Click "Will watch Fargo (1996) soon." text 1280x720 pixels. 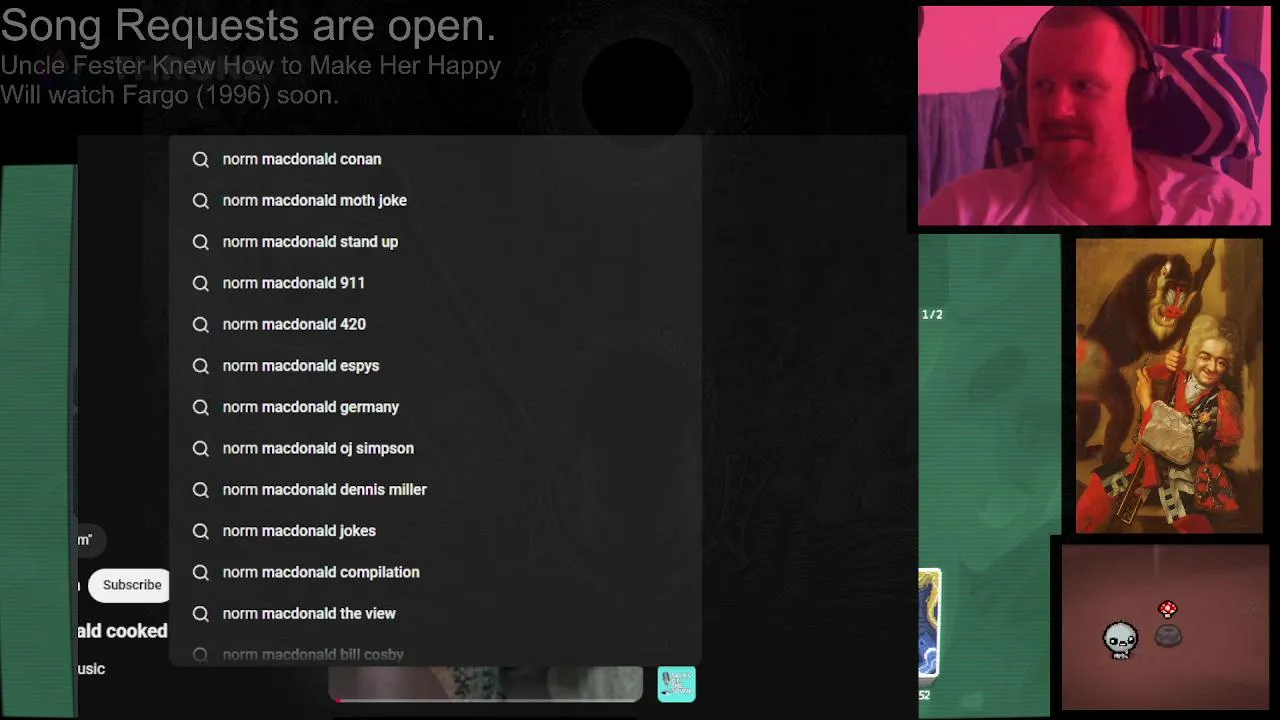[169, 95]
